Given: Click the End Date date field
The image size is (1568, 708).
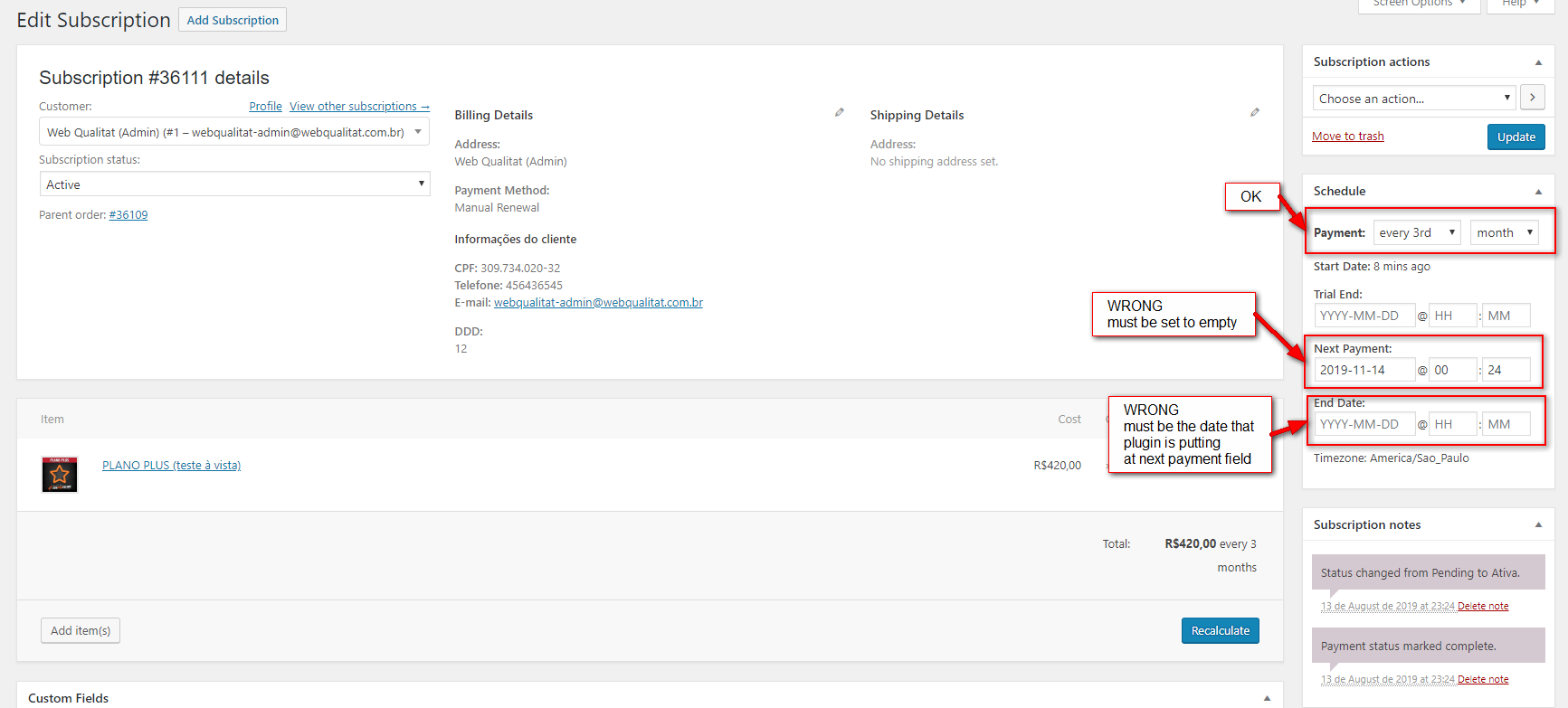Looking at the screenshot, I should [x=1364, y=424].
